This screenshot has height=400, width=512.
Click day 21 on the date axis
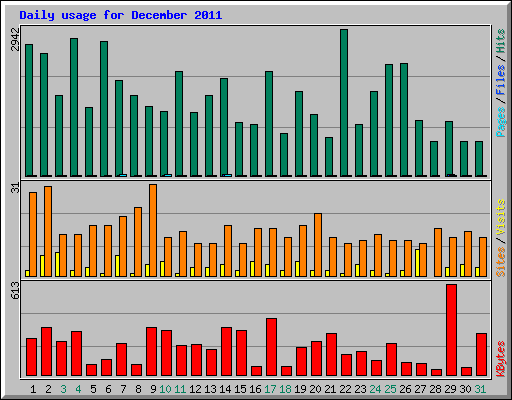coord(330,389)
